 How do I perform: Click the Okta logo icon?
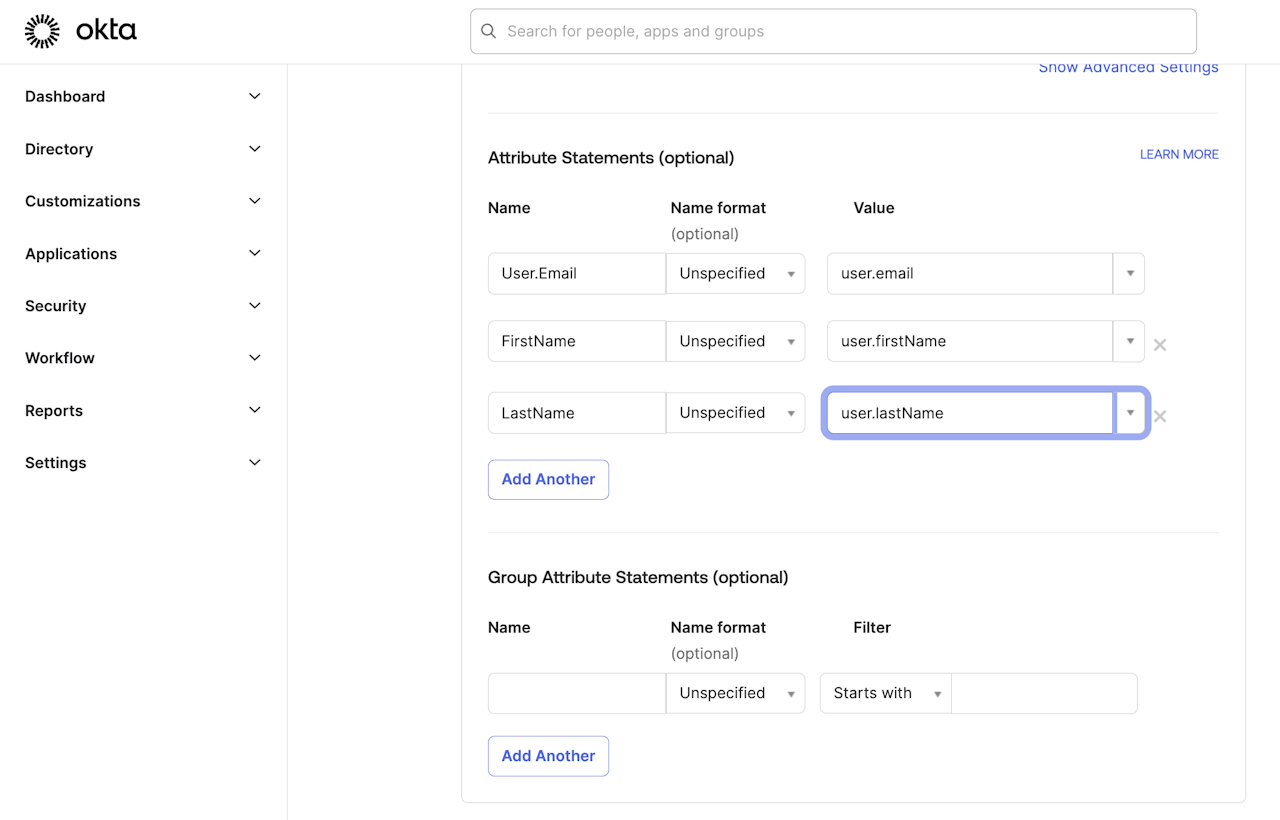[x=42, y=31]
